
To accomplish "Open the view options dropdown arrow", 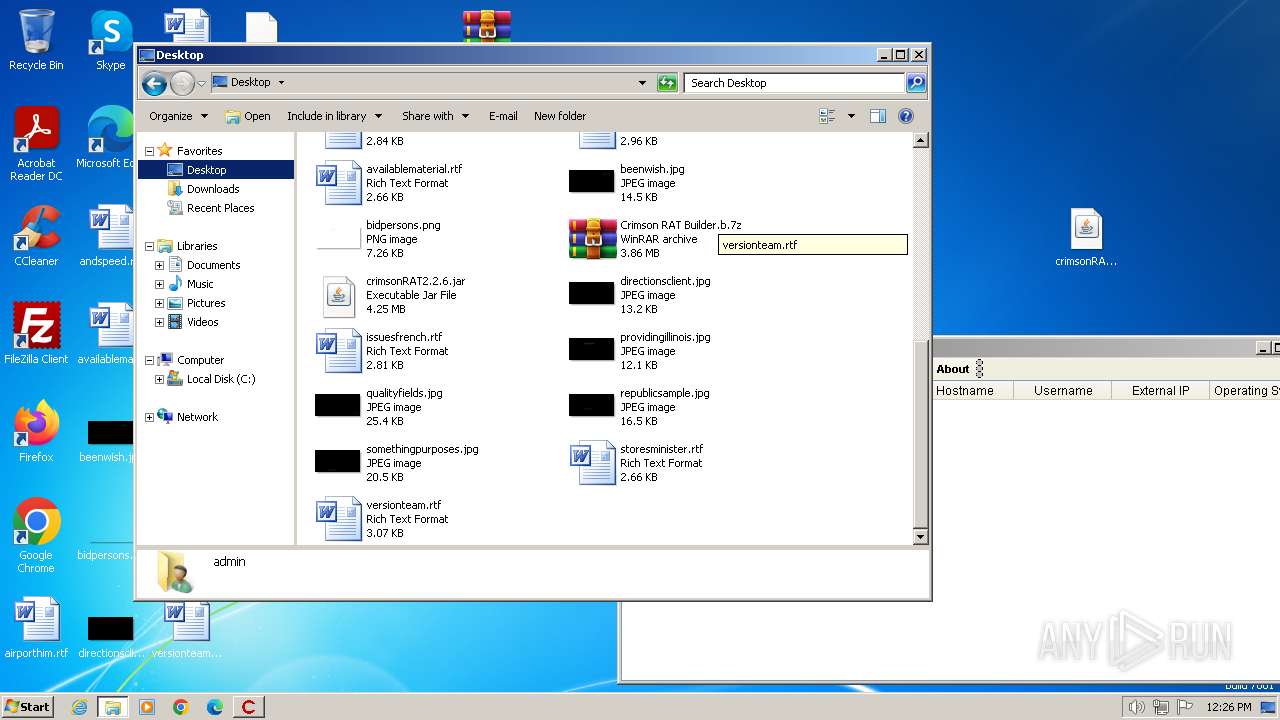I will [x=851, y=116].
